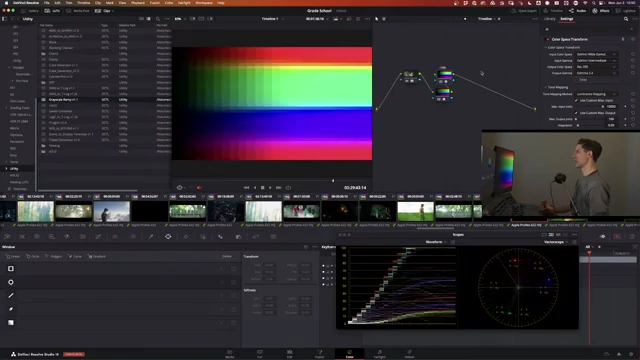Screen dimensions: 640x360
Task: Select the person in field clip thumbnail
Action: tap(416, 211)
